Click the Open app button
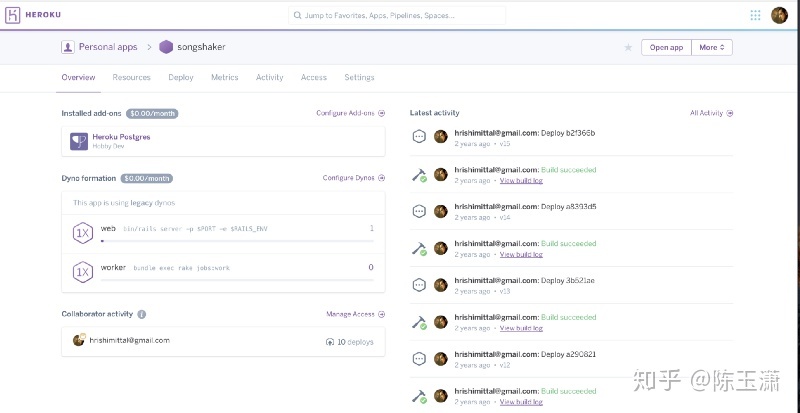The image size is (800, 413). 666,47
